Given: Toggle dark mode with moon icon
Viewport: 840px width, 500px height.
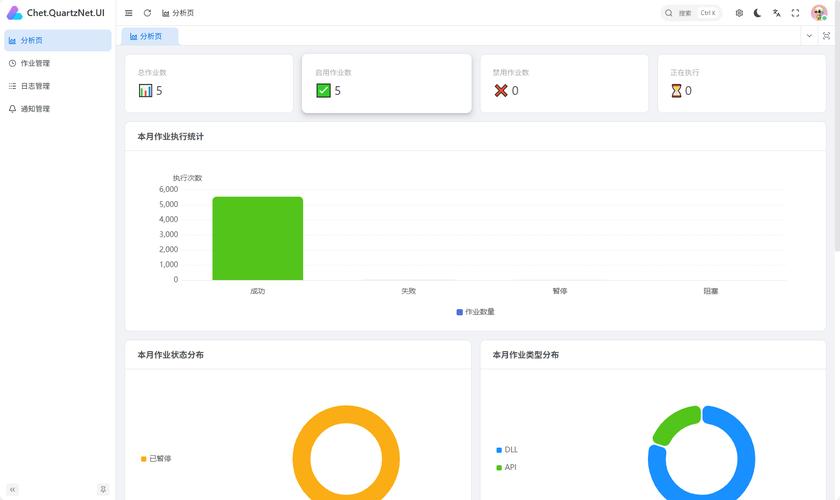Looking at the screenshot, I should pyautogui.click(x=757, y=13).
